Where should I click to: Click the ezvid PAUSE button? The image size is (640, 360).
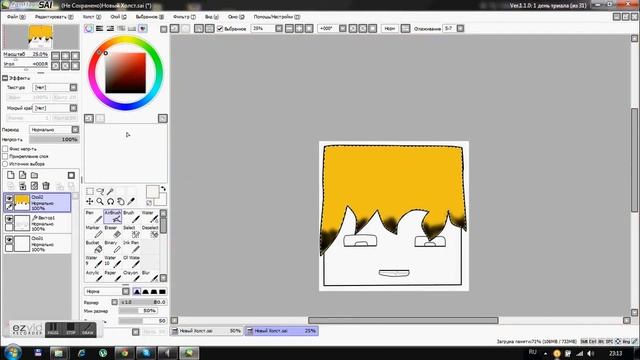pyautogui.click(x=53, y=329)
